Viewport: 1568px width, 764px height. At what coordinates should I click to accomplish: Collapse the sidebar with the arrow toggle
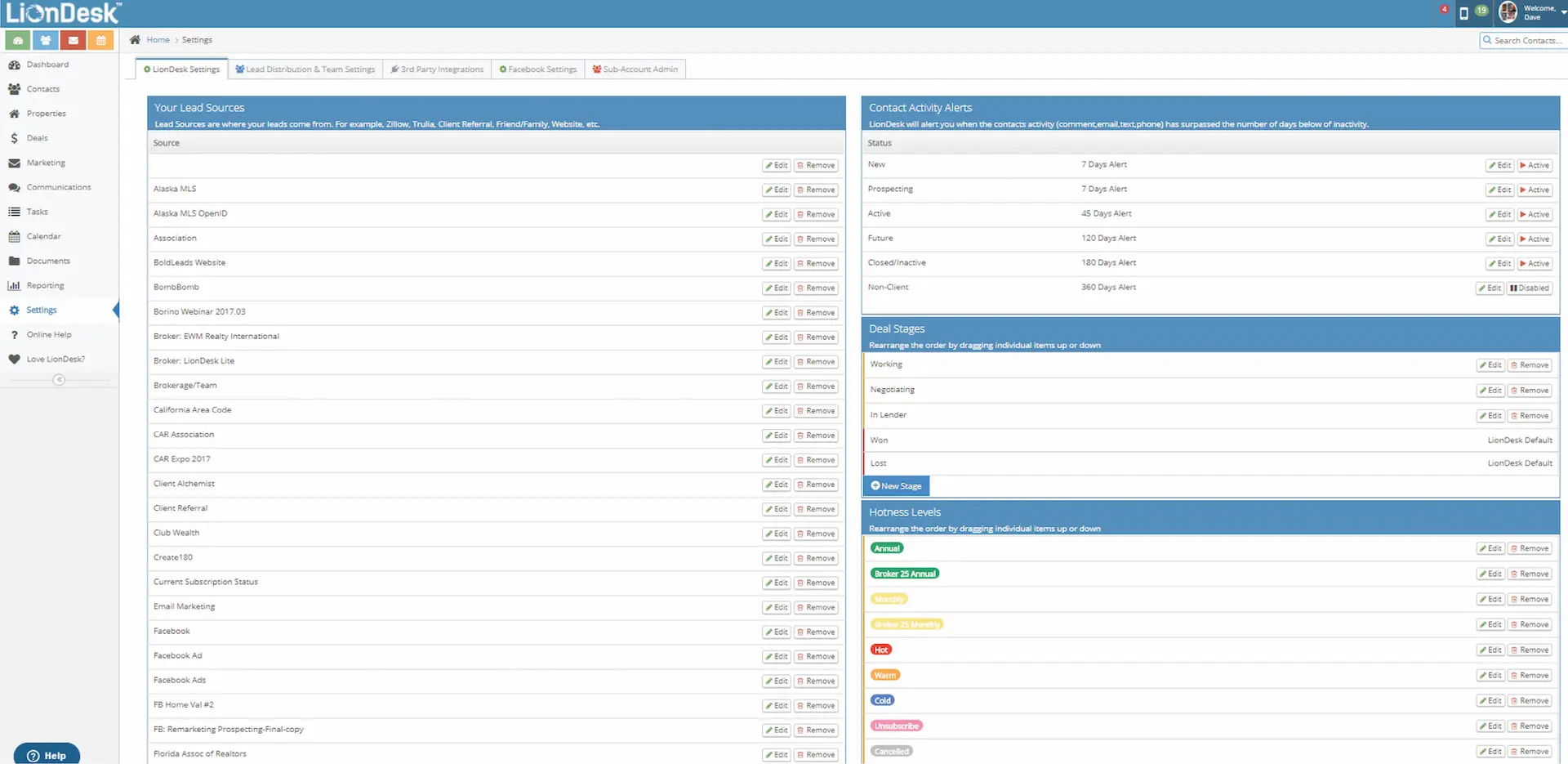click(59, 380)
